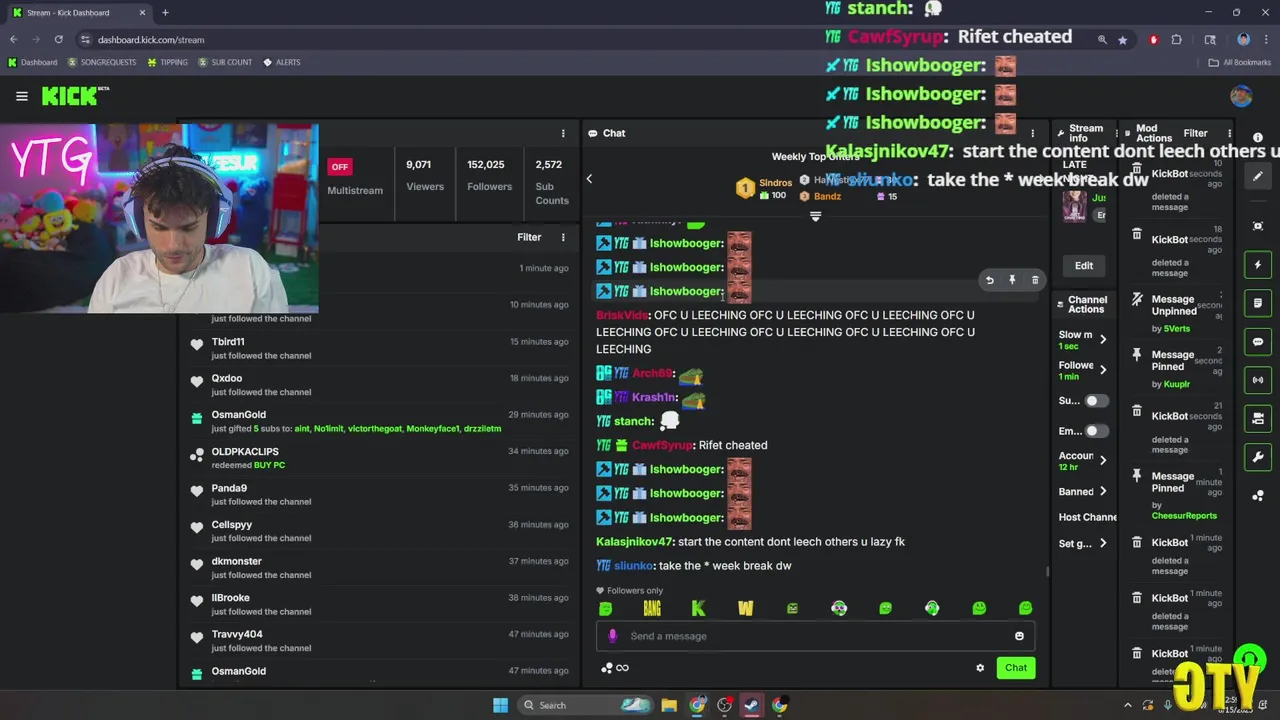The width and height of the screenshot is (1280, 720).
Task: Expand Slow mode settings chevron
Action: pyautogui.click(x=1103, y=339)
